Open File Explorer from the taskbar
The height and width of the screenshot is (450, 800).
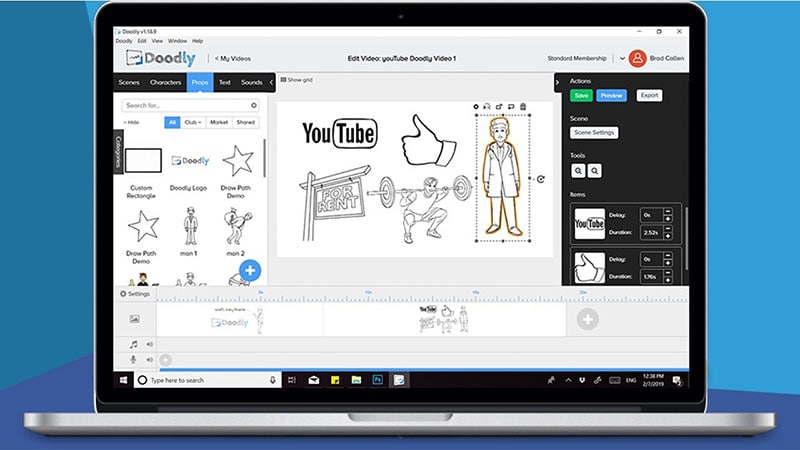[x=356, y=380]
